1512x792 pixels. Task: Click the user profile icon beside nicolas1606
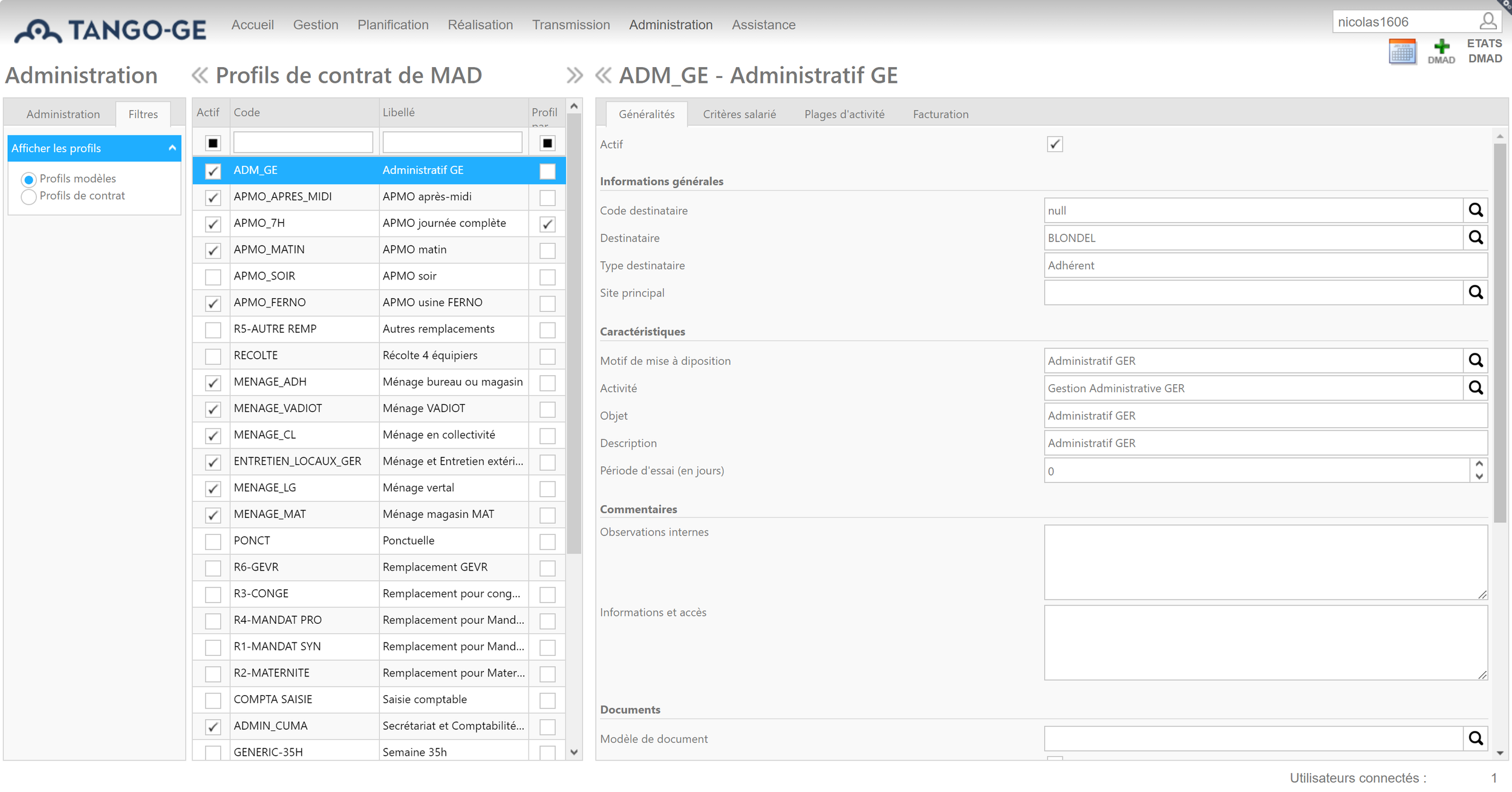1488,22
